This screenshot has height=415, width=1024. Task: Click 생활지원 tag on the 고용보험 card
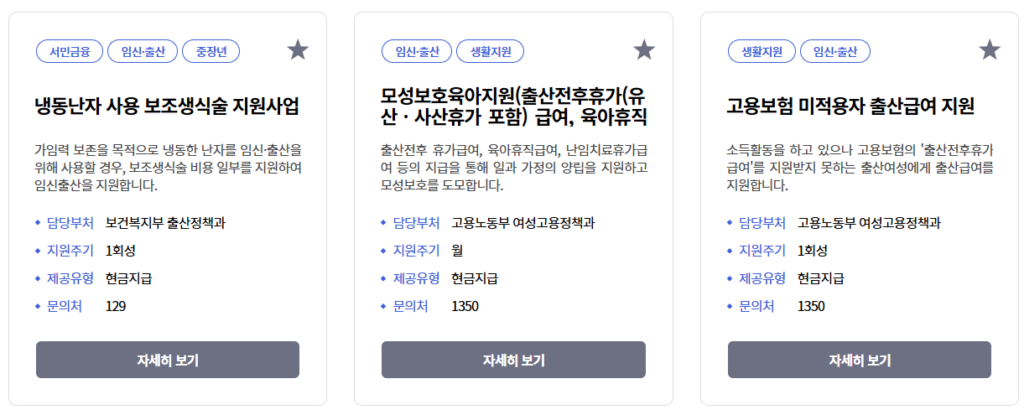761,51
